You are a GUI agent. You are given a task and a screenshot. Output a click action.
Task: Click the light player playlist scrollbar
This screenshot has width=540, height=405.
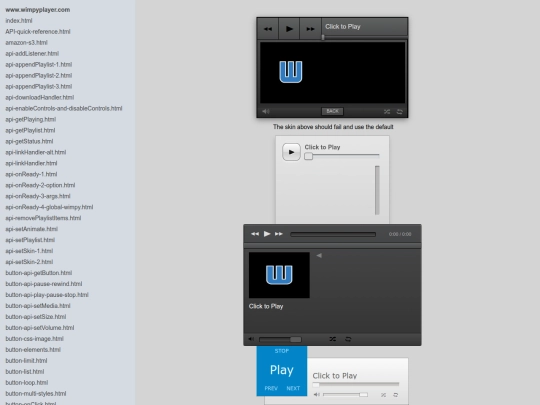pos(377,190)
